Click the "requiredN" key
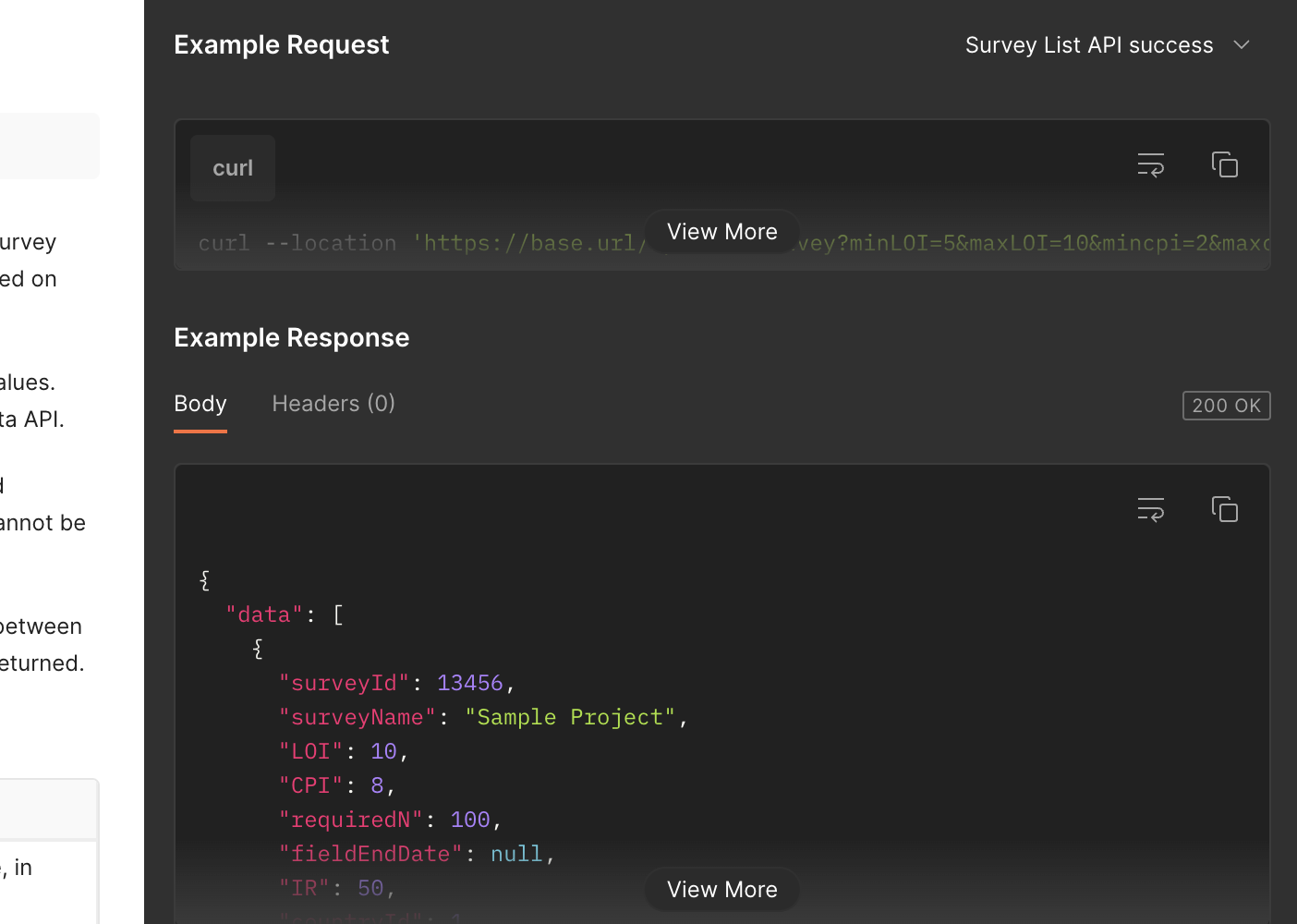 [351, 820]
